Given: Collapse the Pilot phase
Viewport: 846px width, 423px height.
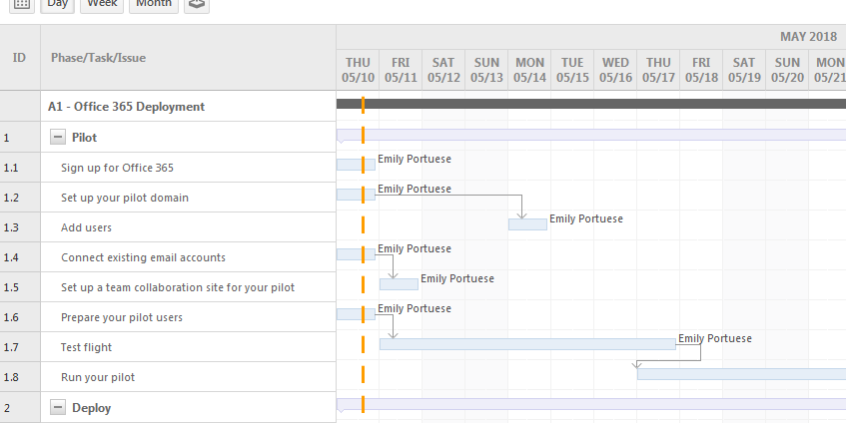Looking at the screenshot, I should click(x=58, y=137).
